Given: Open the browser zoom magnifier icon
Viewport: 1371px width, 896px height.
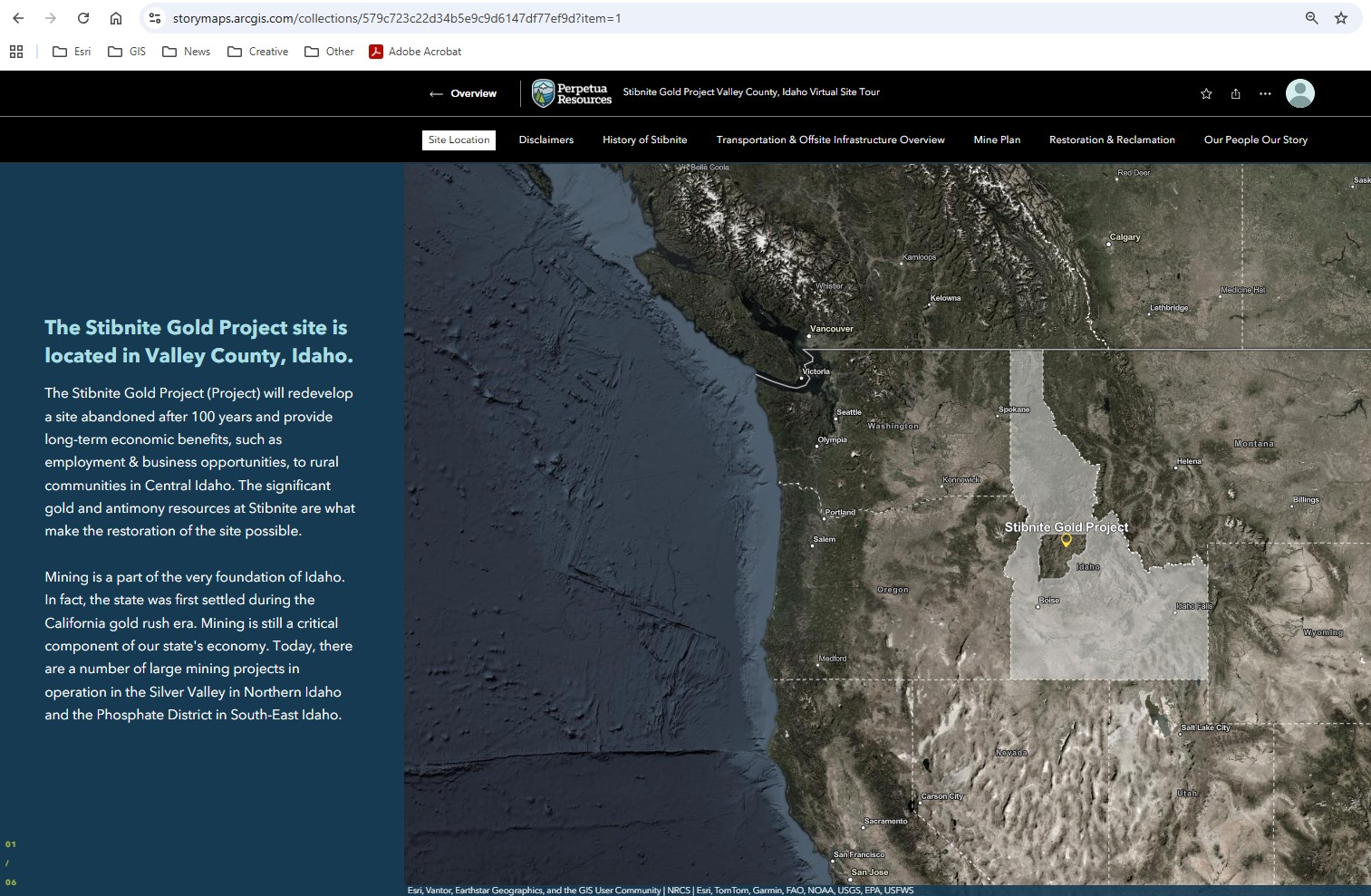Looking at the screenshot, I should pyautogui.click(x=1311, y=18).
